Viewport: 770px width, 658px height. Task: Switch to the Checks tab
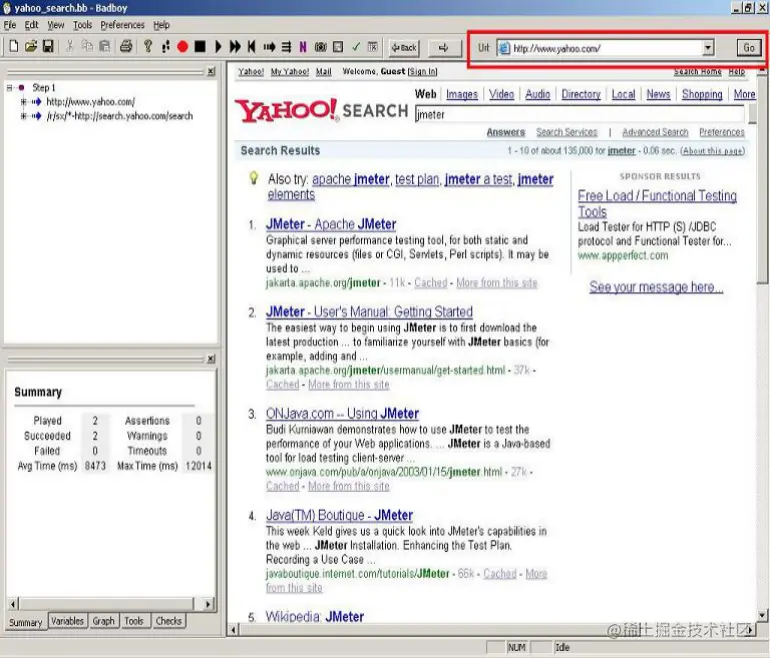click(168, 621)
